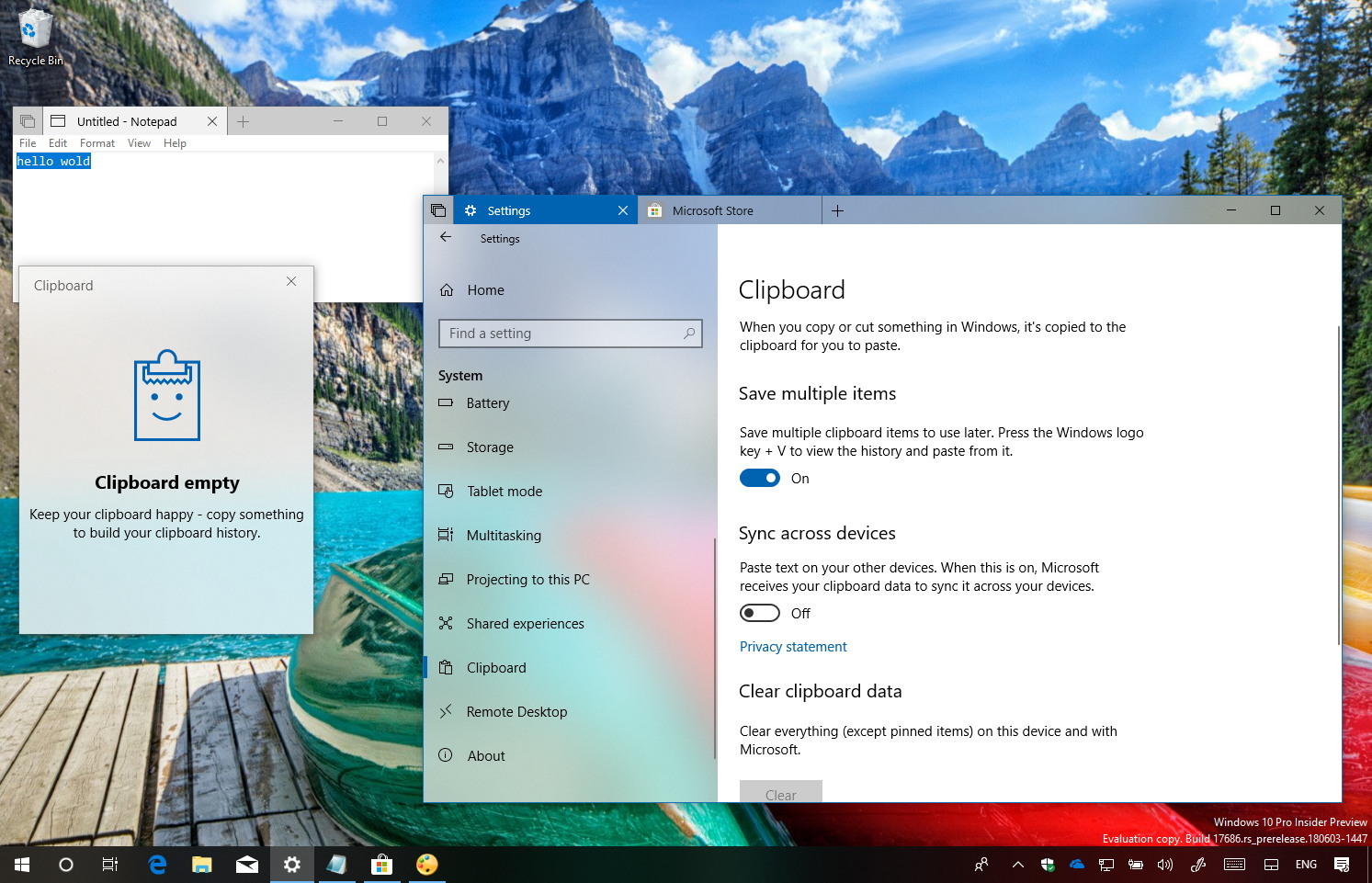Open Shared experiences settings
Screen dimensions: 1372x883
(525, 624)
